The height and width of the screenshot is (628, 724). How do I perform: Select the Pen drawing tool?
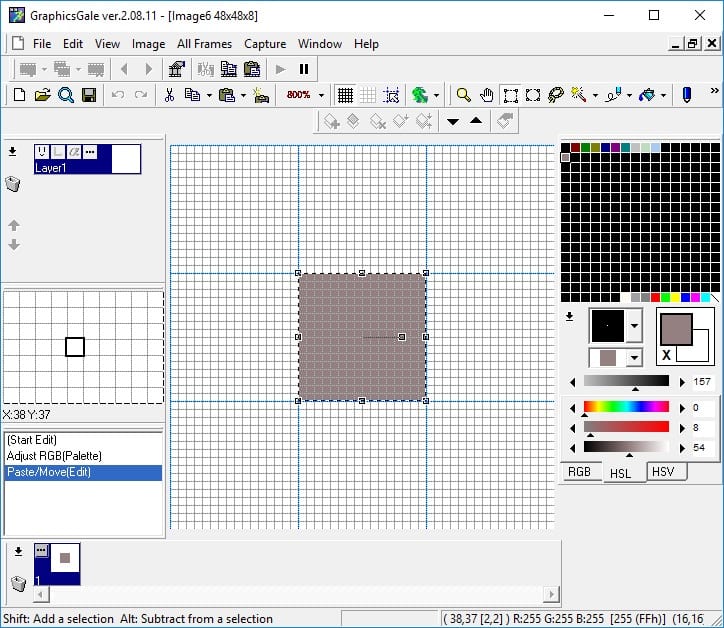(687, 95)
